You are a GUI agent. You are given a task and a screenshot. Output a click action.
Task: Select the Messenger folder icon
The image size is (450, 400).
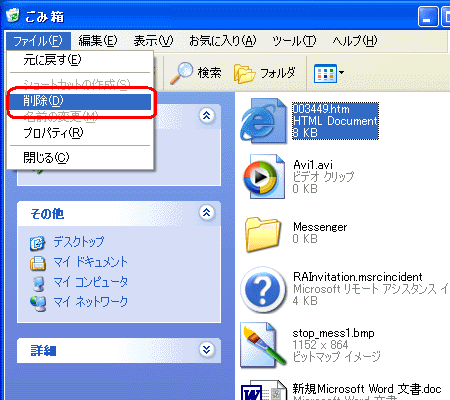(263, 234)
